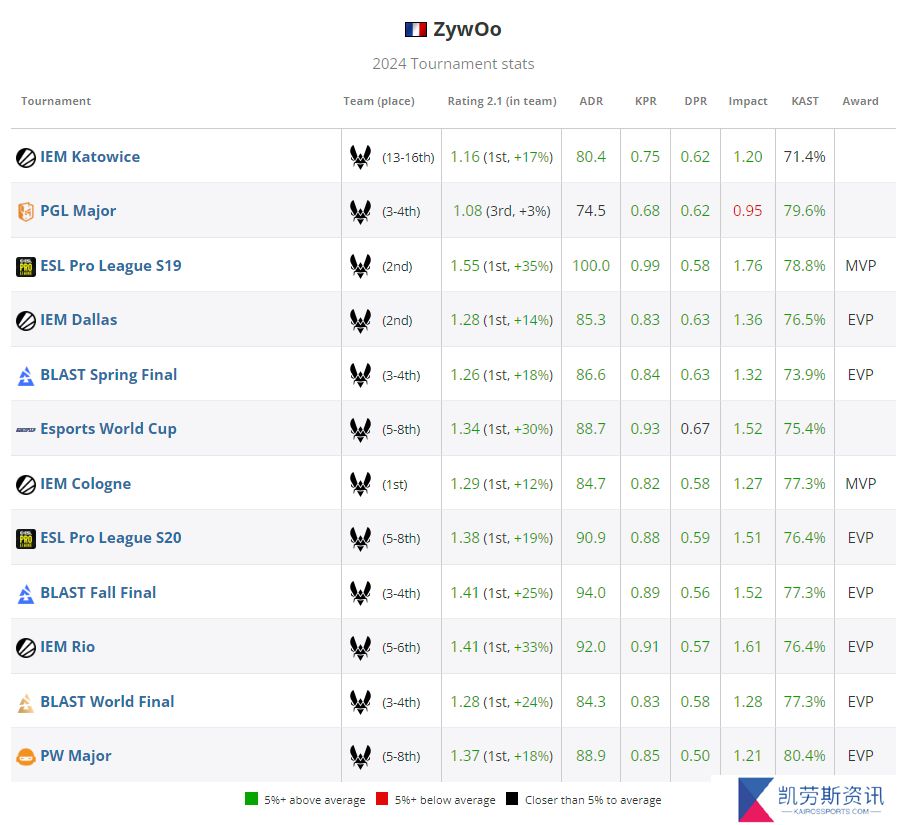The height and width of the screenshot is (825, 911).
Task: Open the BLAST Fall Final link
Action: click(x=98, y=593)
